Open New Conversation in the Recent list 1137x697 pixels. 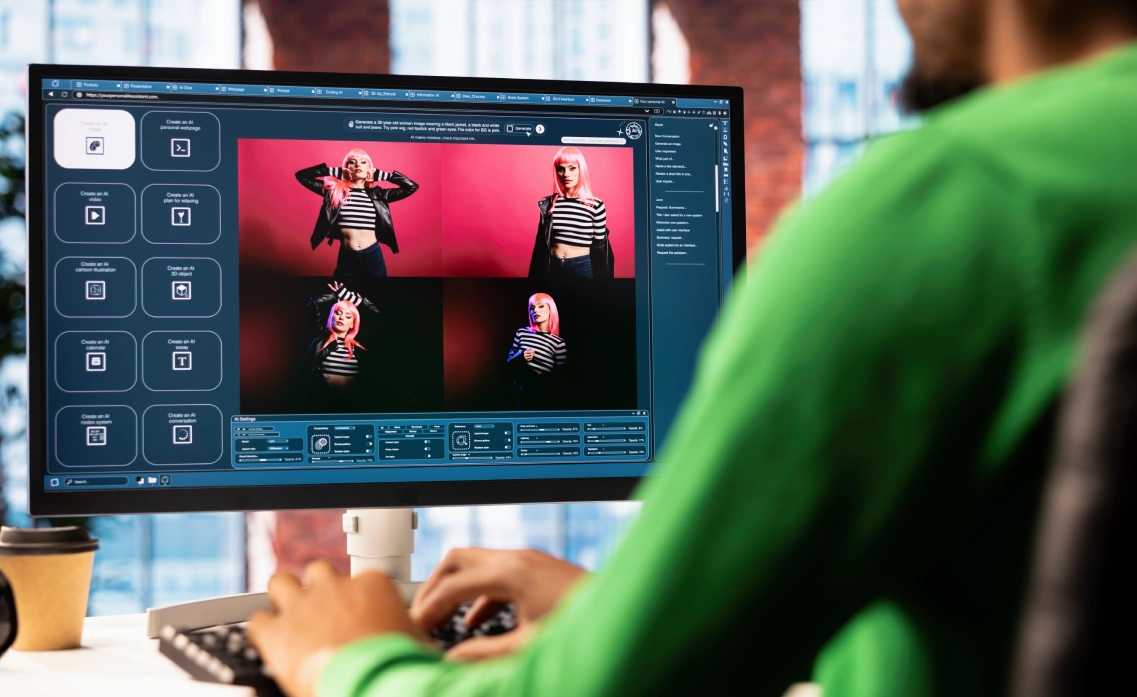pyautogui.click(x=667, y=136)
